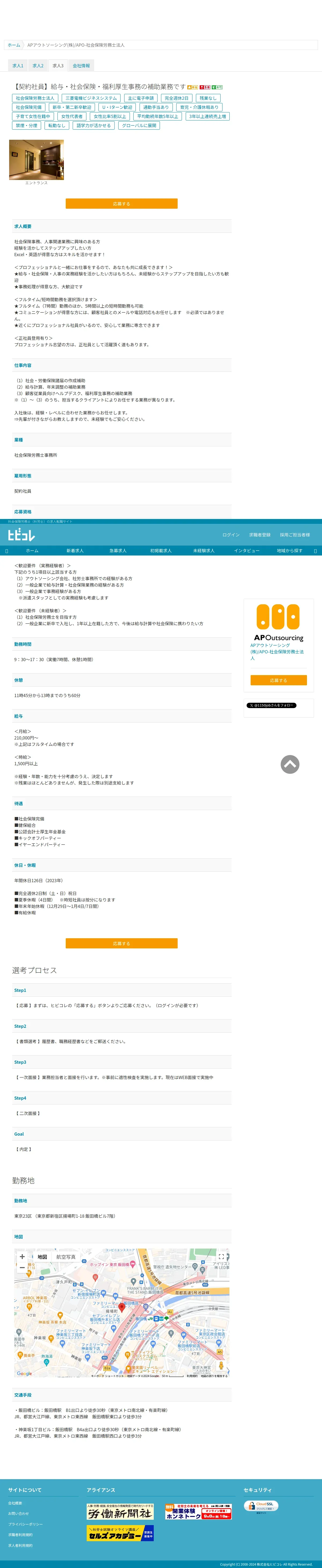Select the 求人3 tab
This screenshot has width=322, height=1568.
tap(58, 66)
